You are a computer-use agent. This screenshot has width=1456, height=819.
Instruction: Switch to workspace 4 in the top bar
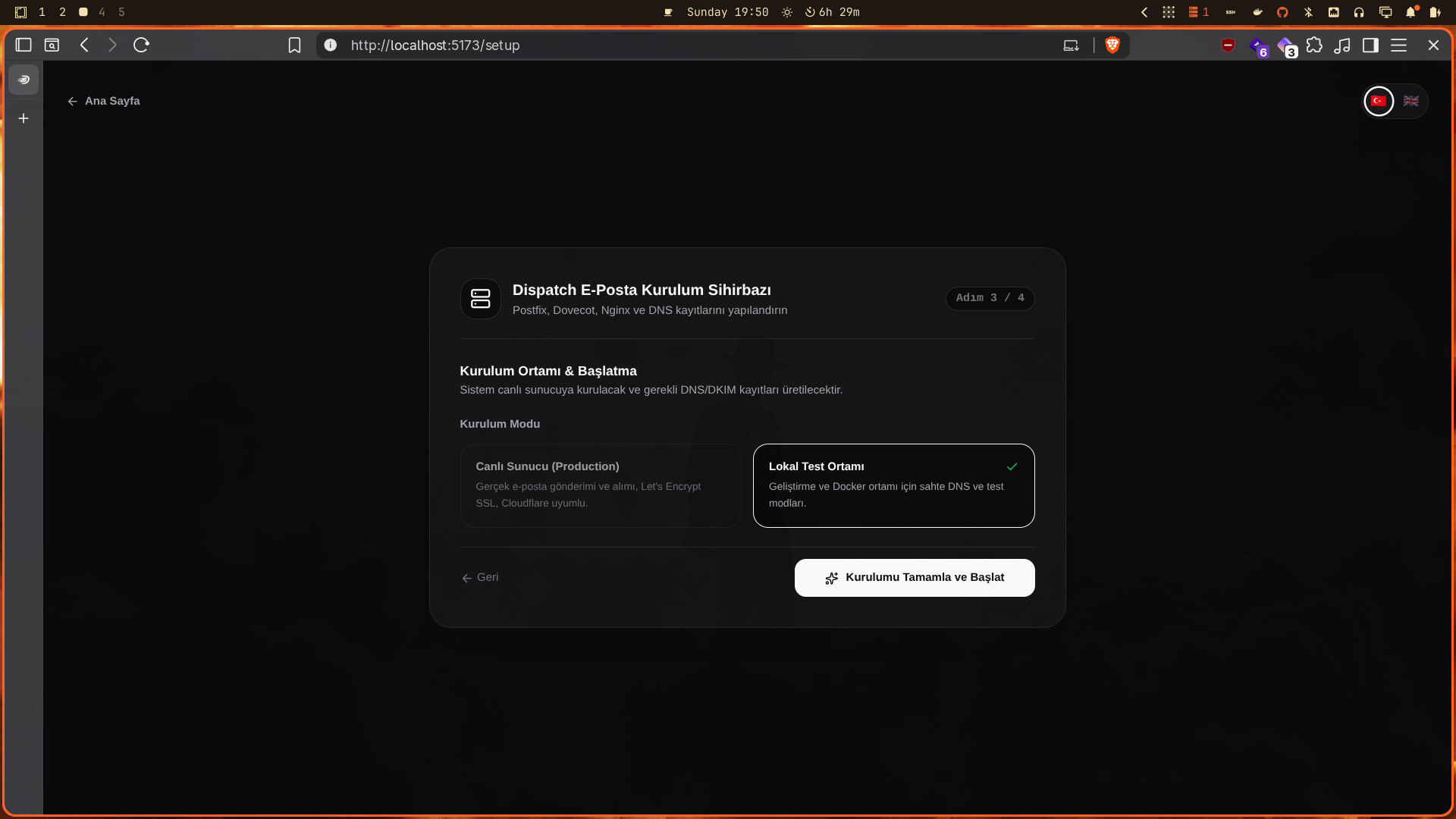coord(102,12)
